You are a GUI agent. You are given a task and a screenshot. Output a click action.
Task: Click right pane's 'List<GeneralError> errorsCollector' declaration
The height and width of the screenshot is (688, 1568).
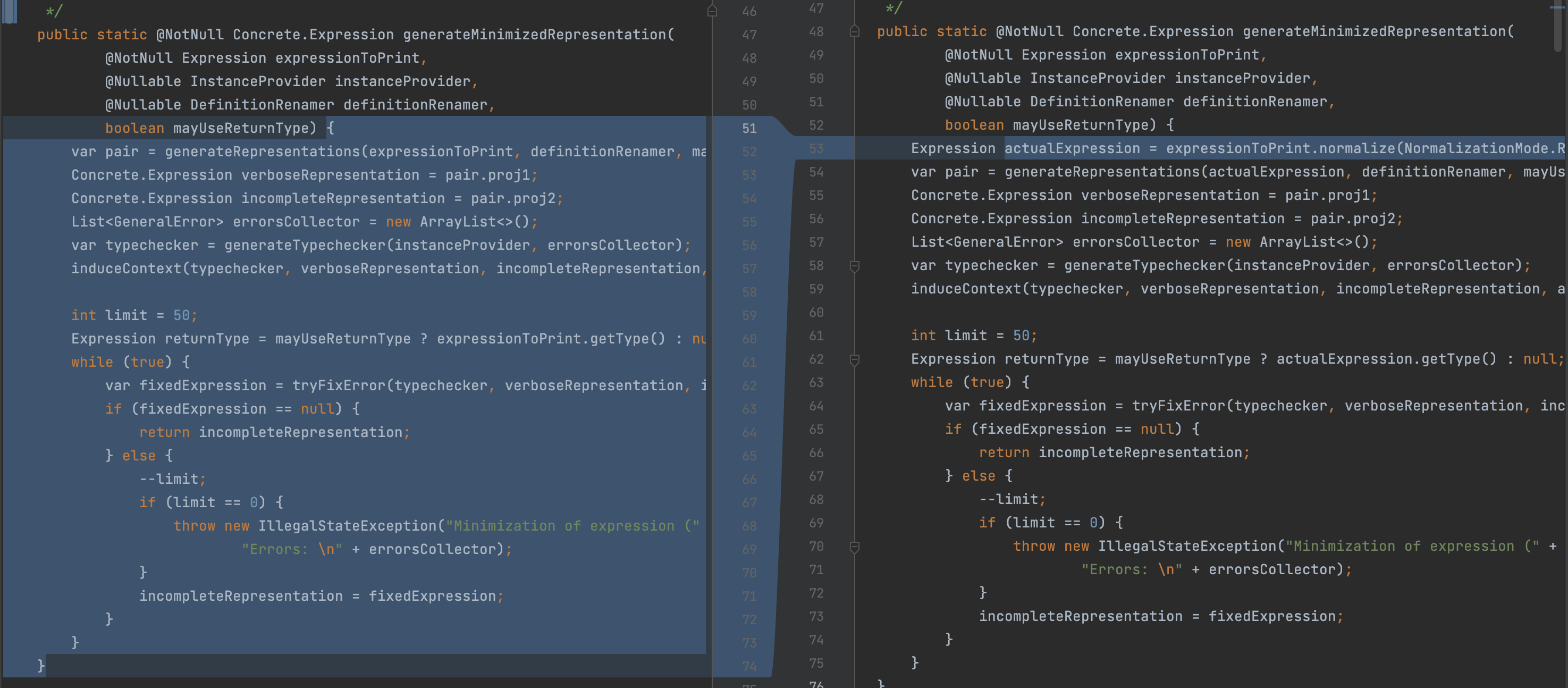pyautogui.click(x=1055, y=242)
